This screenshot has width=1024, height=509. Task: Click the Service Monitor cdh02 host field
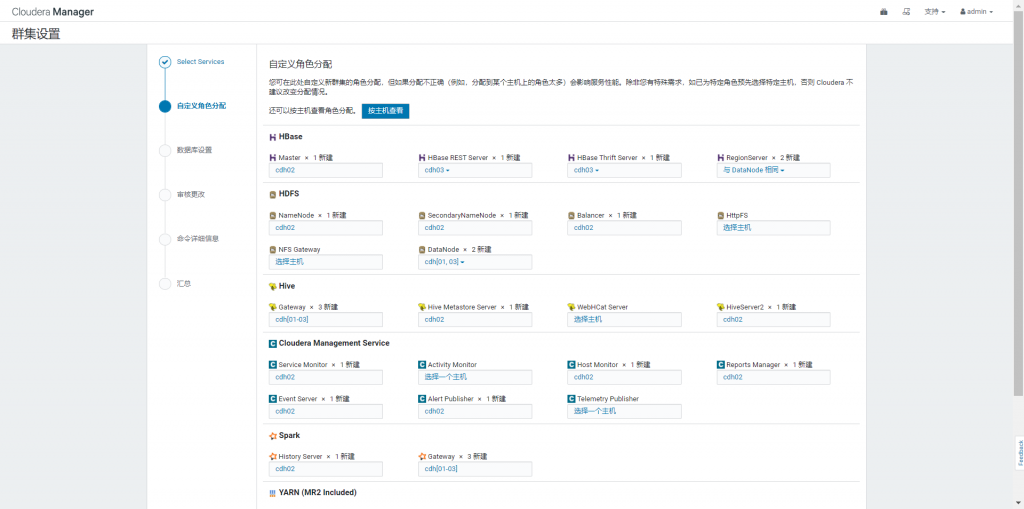click(326, 377)
